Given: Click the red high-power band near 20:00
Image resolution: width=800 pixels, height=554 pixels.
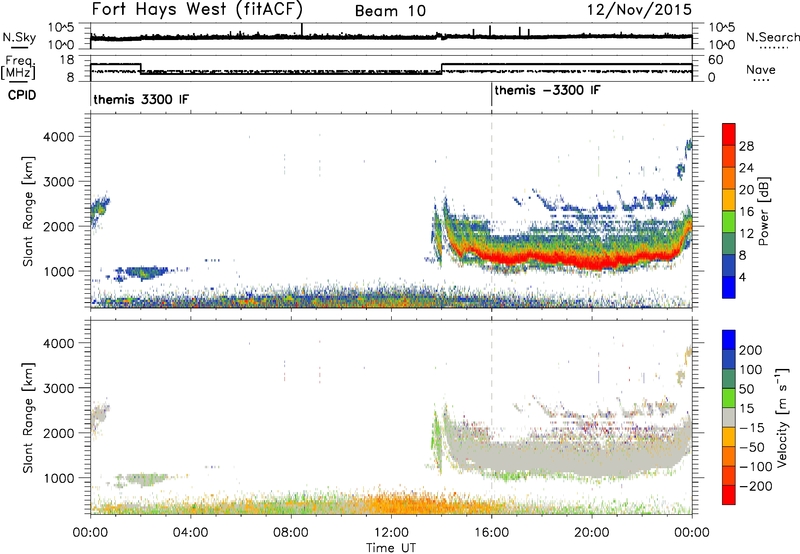Looking at the screenshot, I should pos(592,262).
